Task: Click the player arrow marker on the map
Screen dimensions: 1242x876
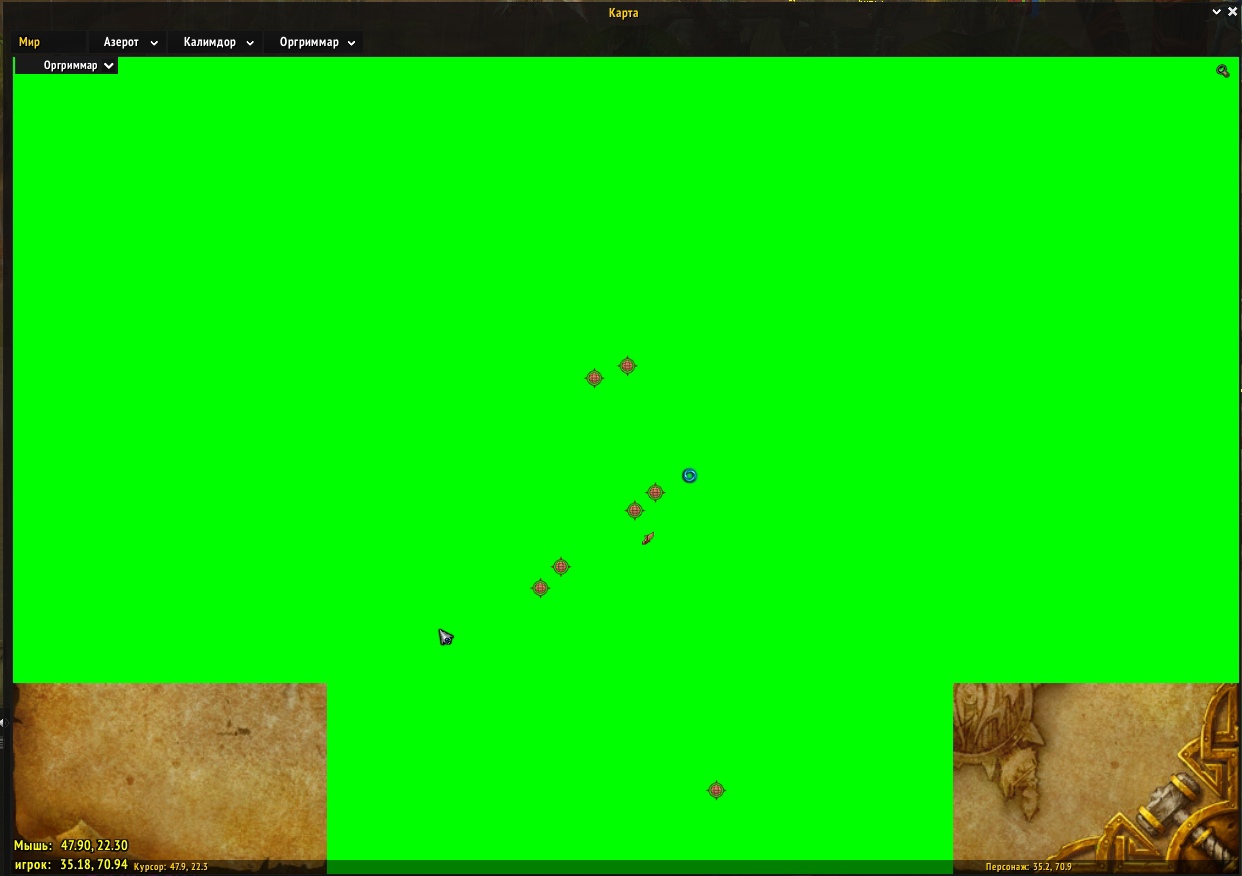Action: point(647,539)
